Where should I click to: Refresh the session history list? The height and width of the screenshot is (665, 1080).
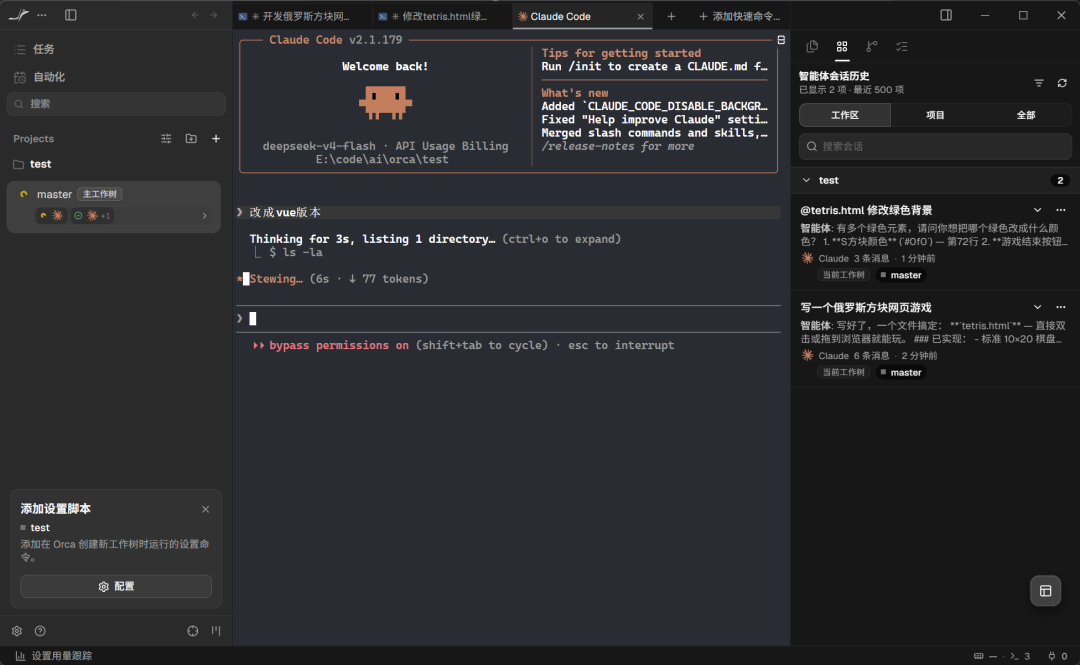(x=1062, y=83)
